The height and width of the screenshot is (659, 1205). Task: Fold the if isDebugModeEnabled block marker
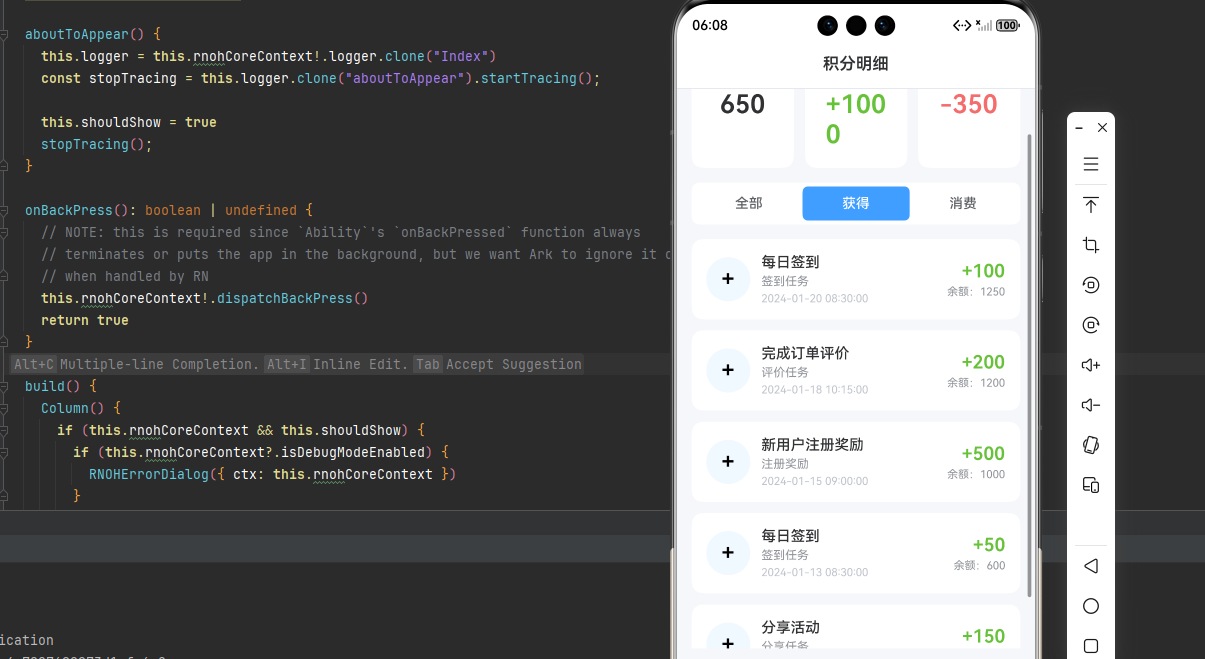pos(4,452)
